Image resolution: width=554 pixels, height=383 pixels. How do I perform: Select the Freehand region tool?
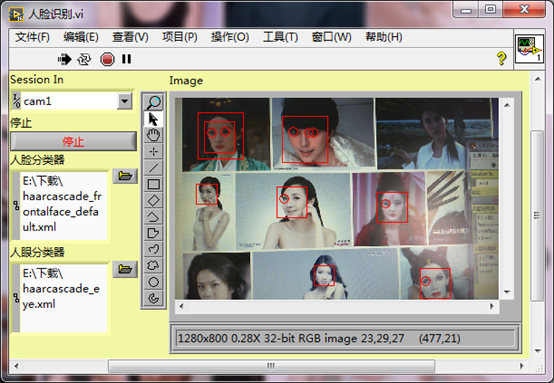[x=154, y=266]
